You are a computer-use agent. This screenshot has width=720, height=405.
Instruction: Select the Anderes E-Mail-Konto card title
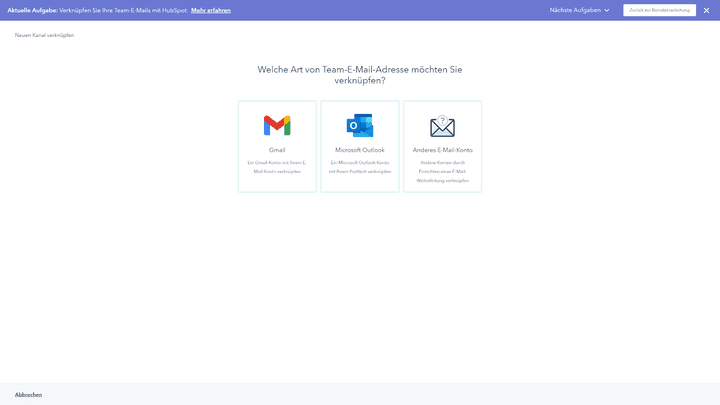click(442, 150)
